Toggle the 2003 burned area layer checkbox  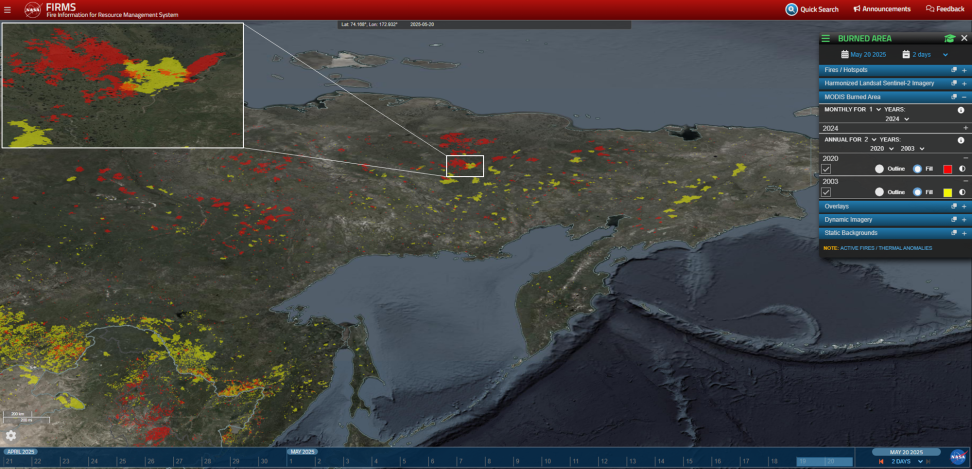pos(826,192)
